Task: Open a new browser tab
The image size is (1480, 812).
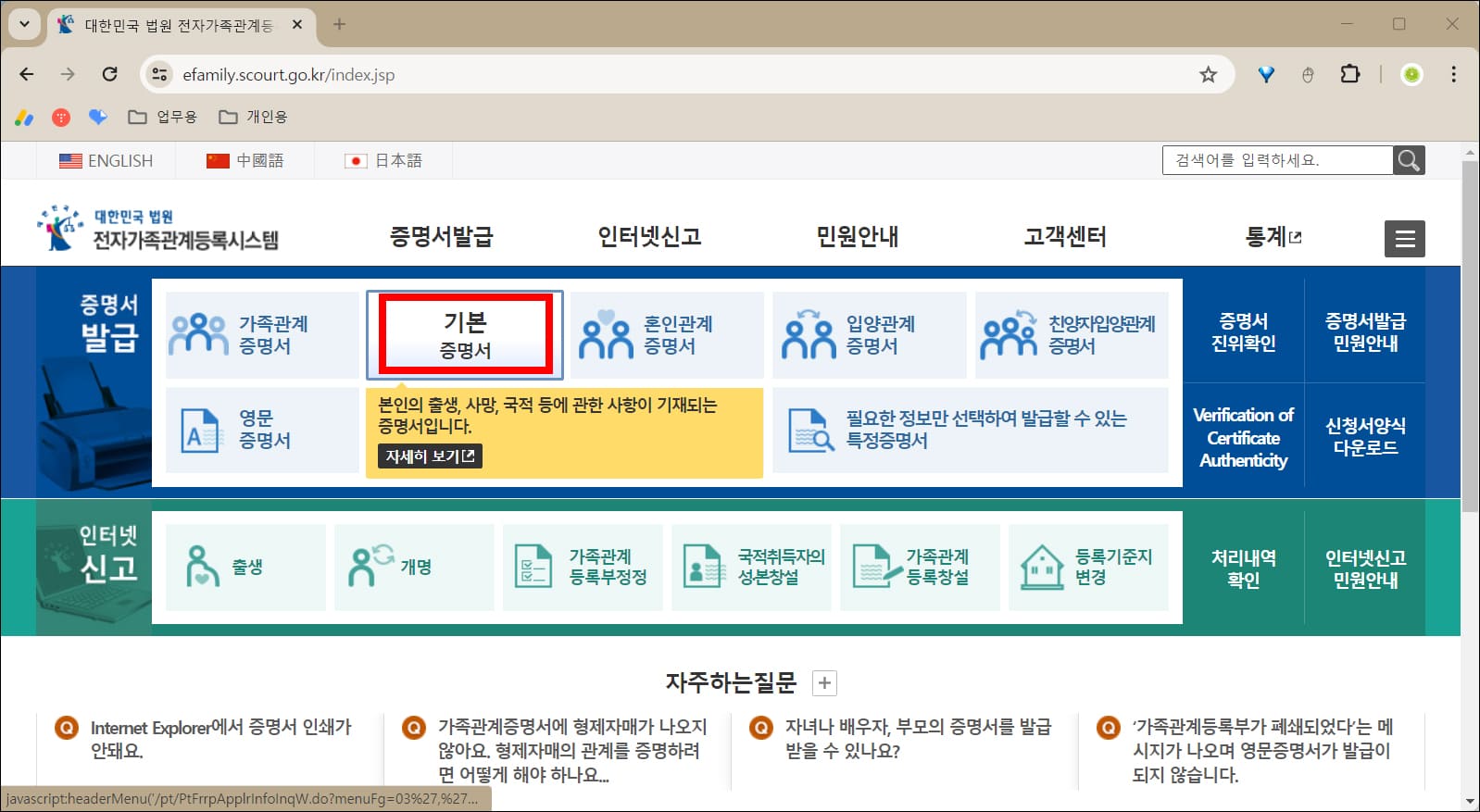Action: point(339,25)
